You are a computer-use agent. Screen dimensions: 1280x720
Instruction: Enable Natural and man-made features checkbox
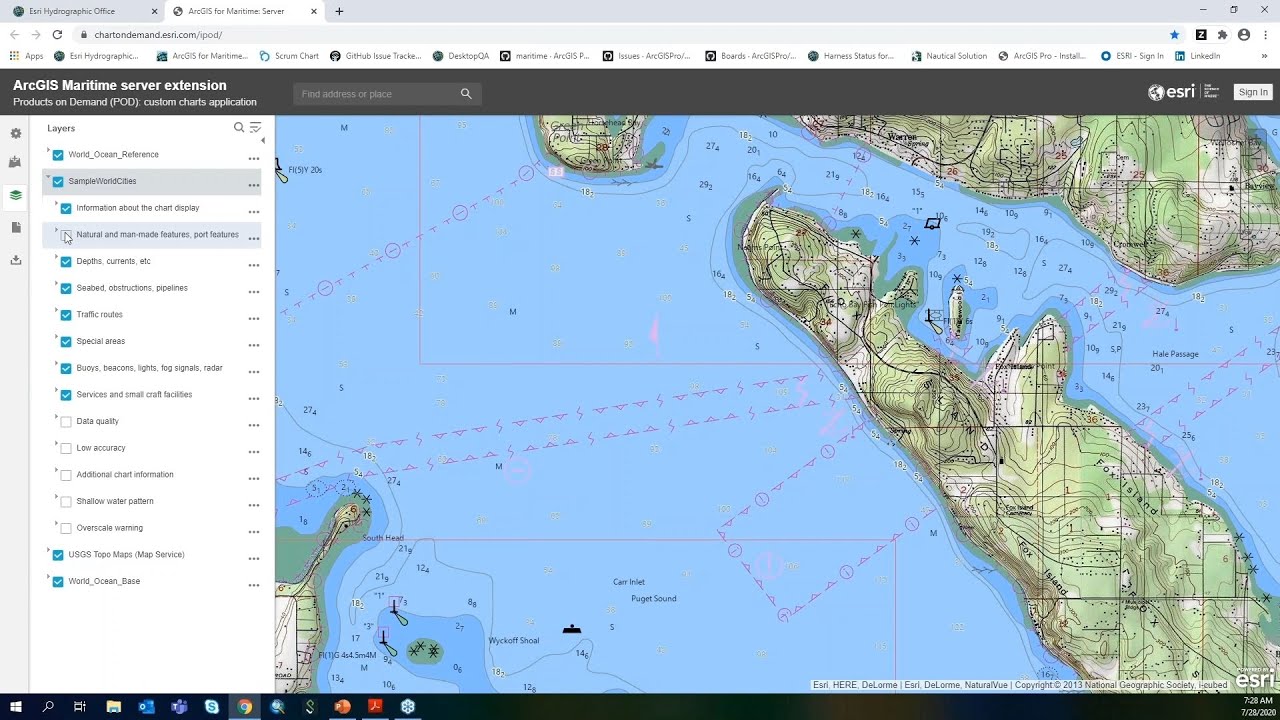pyautogui.click(x=66, y=235)
